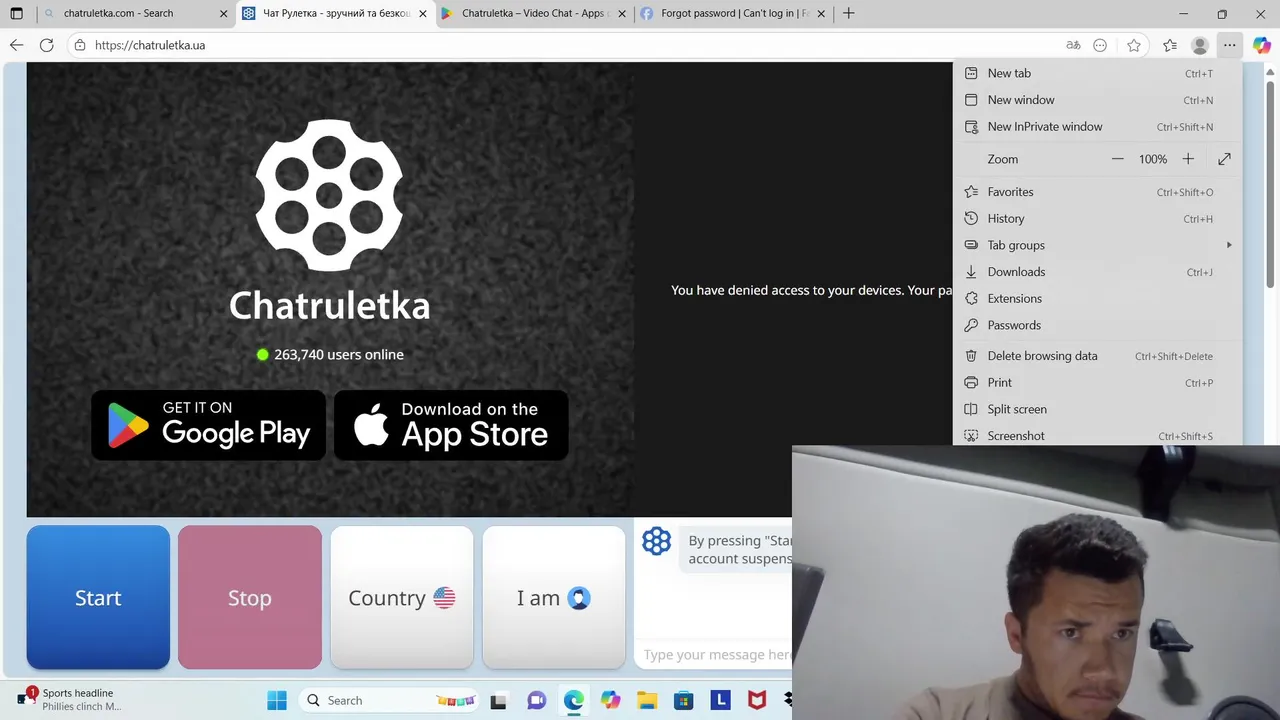The width and height of the screenshot is (1280, 720).
Task: Open Task View on taskbar
Action: [499, 700]
